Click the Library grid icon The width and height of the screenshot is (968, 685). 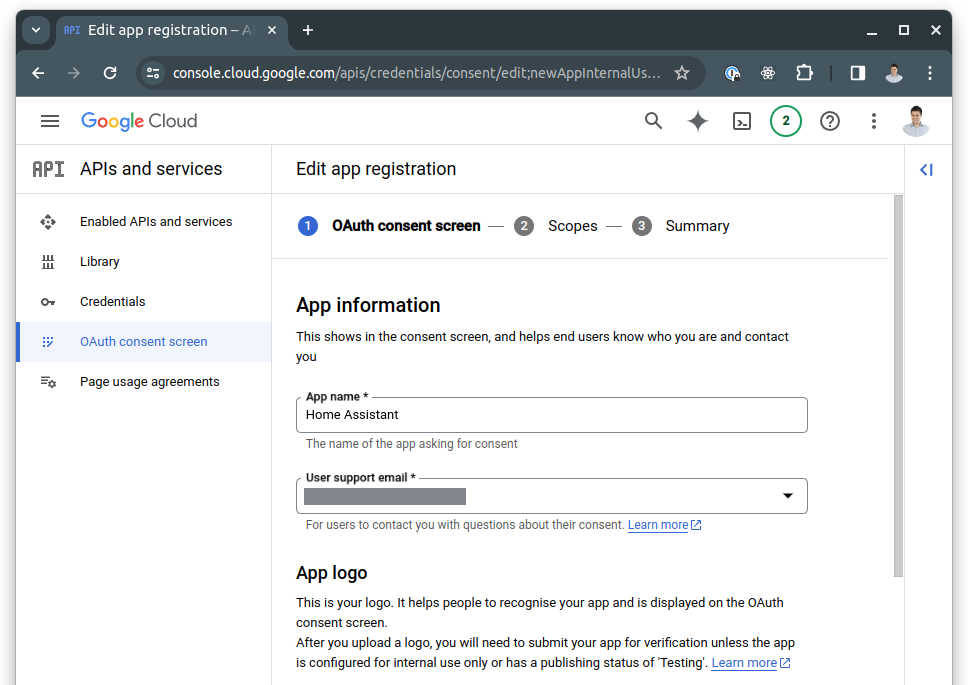point(48,262)
